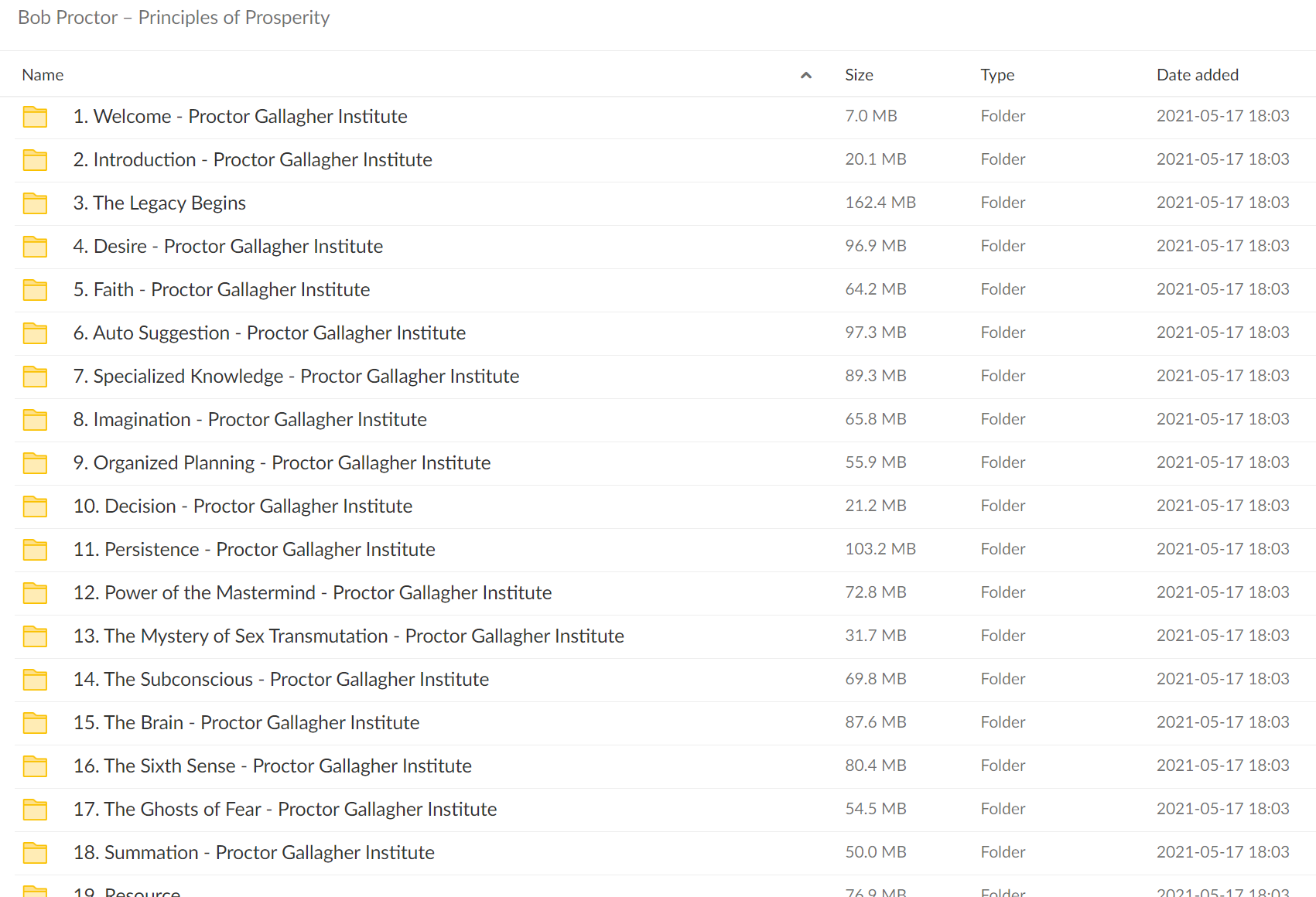Click folder icon for 8. Imagination

pos(35,420)
